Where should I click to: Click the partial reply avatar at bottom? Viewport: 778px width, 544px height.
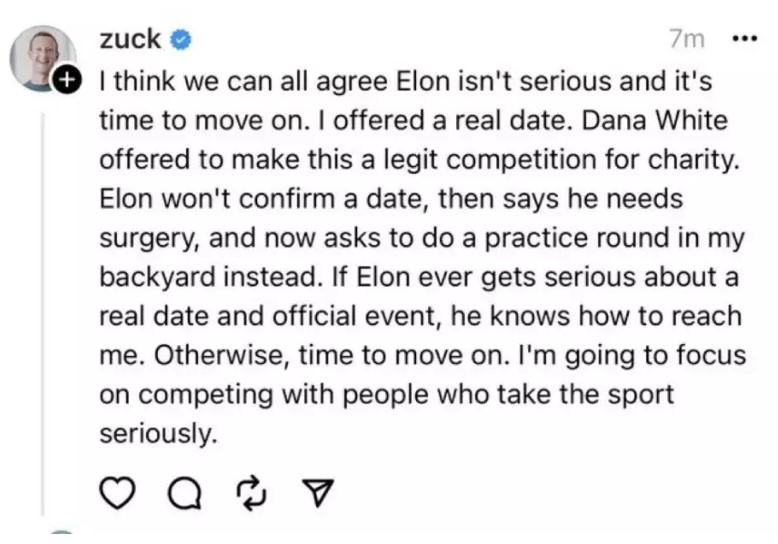click(61, 537)
